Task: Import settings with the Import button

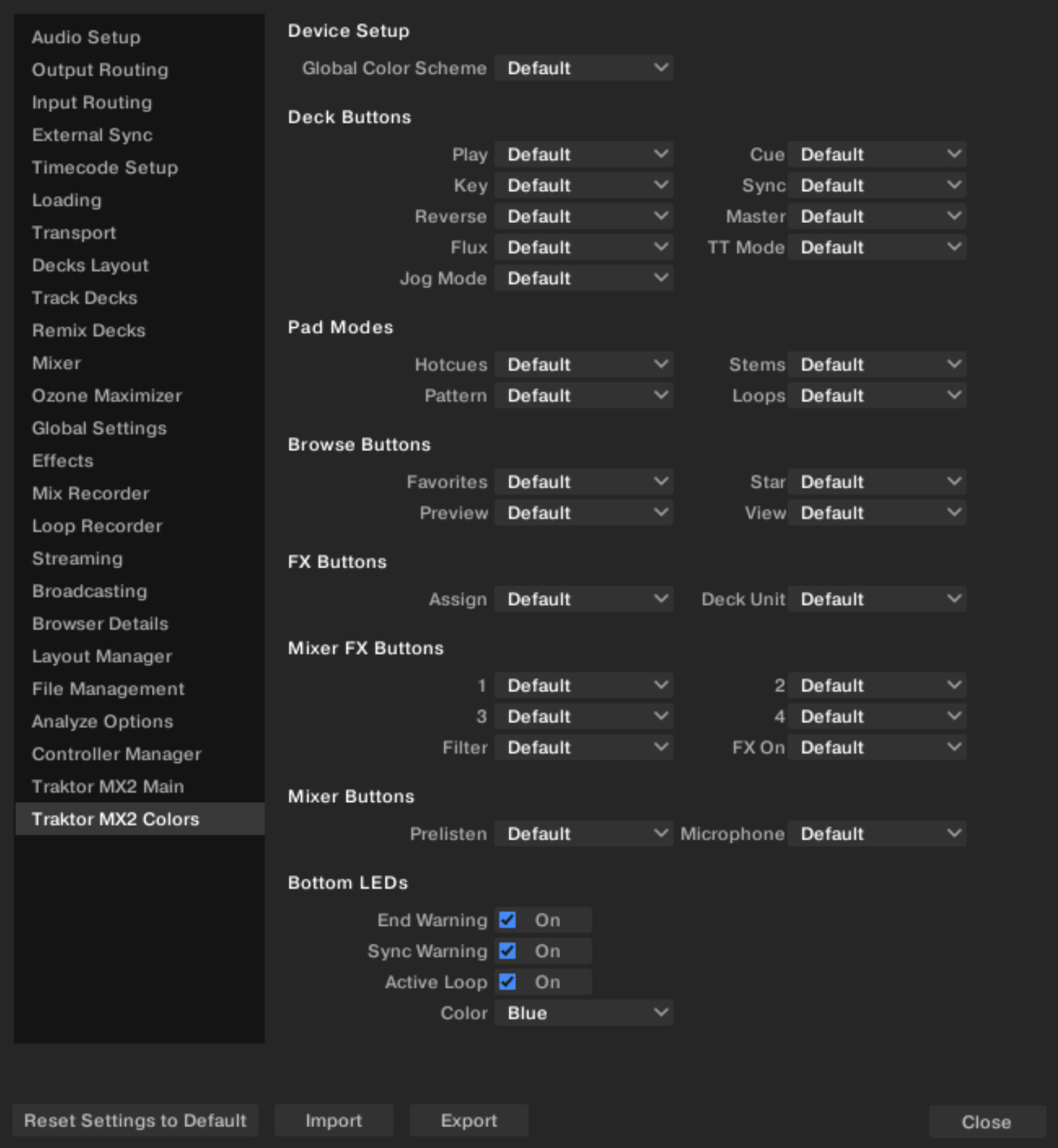Action: tap(334, 1120)
